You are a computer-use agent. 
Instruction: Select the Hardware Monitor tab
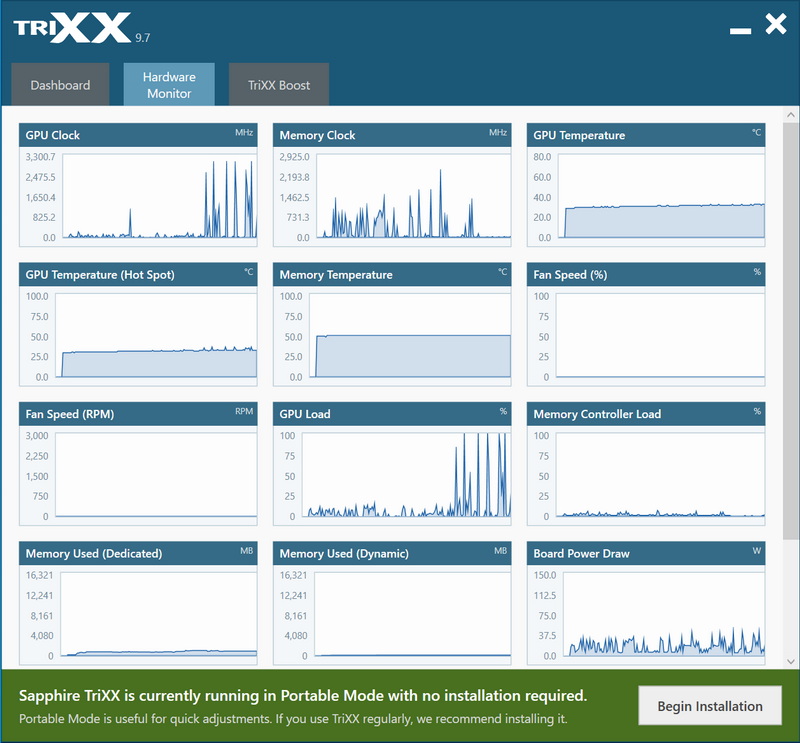click(169, 85)
